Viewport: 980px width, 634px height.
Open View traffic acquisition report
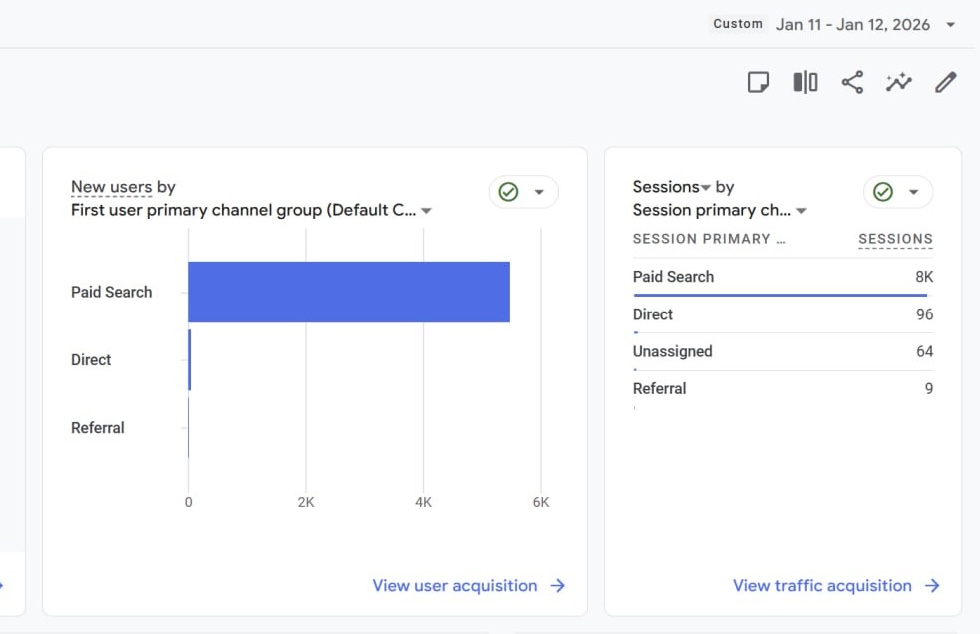tap(822, 586)
